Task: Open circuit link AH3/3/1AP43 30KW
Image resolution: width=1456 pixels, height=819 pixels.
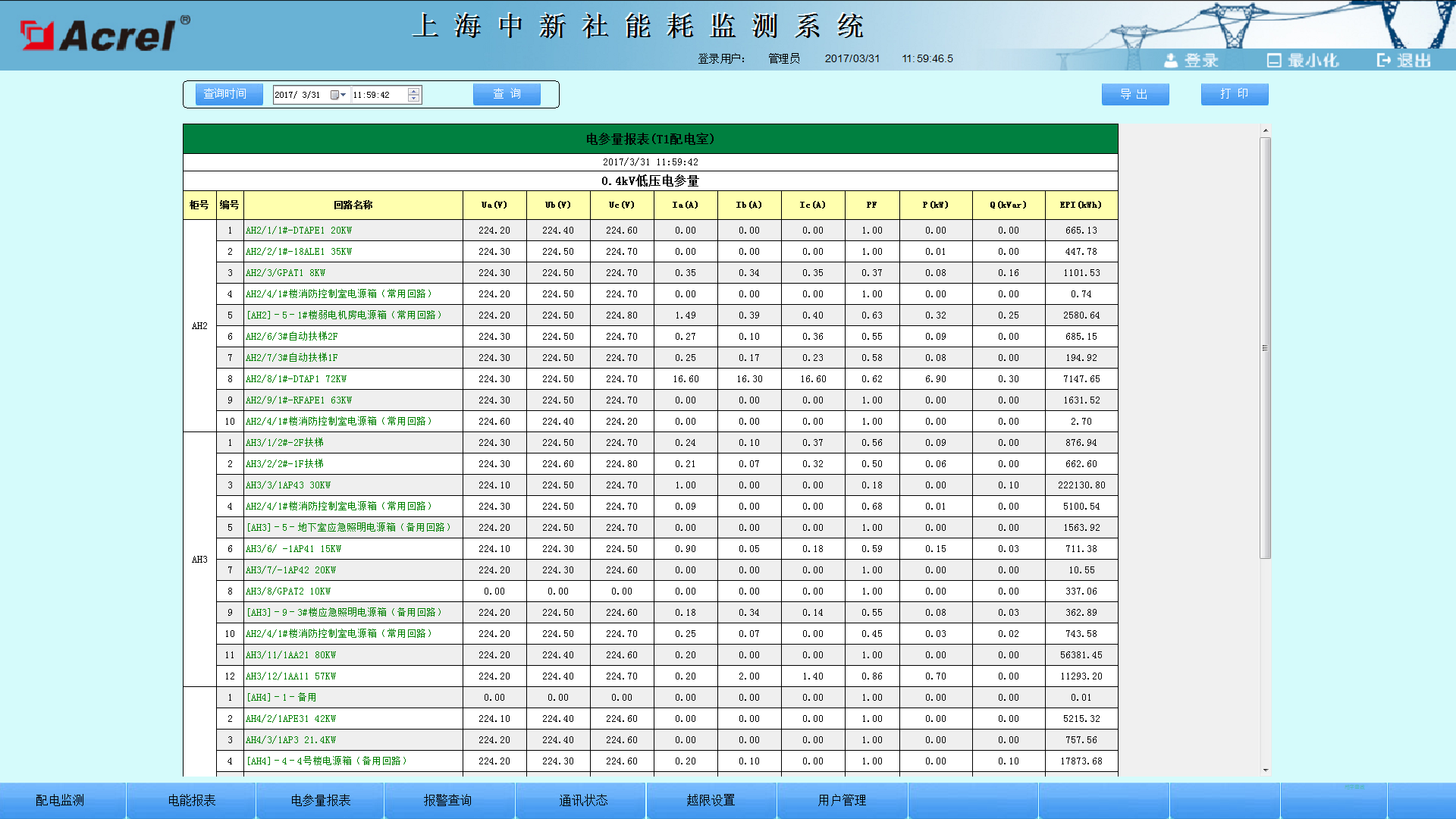Action: pos(288,485)
